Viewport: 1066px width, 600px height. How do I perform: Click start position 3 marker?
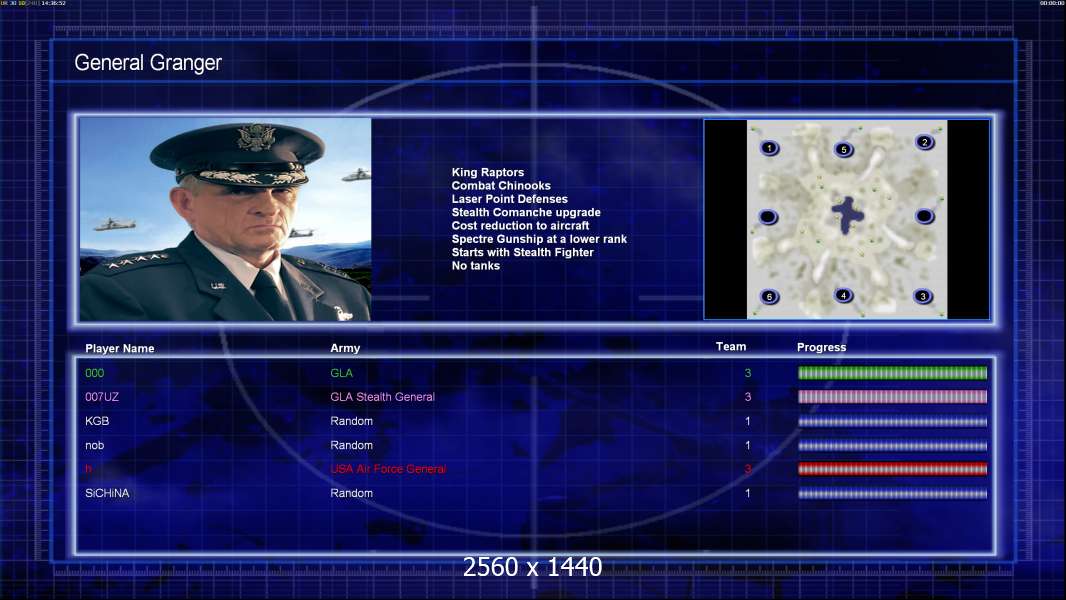(x=923, y=296)
